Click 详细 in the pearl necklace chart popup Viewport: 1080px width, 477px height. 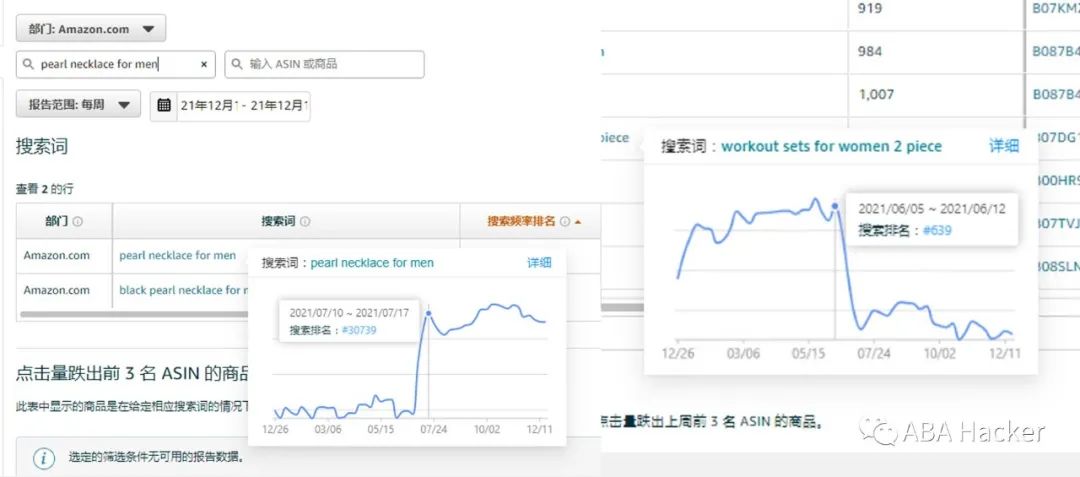point(539,262)
